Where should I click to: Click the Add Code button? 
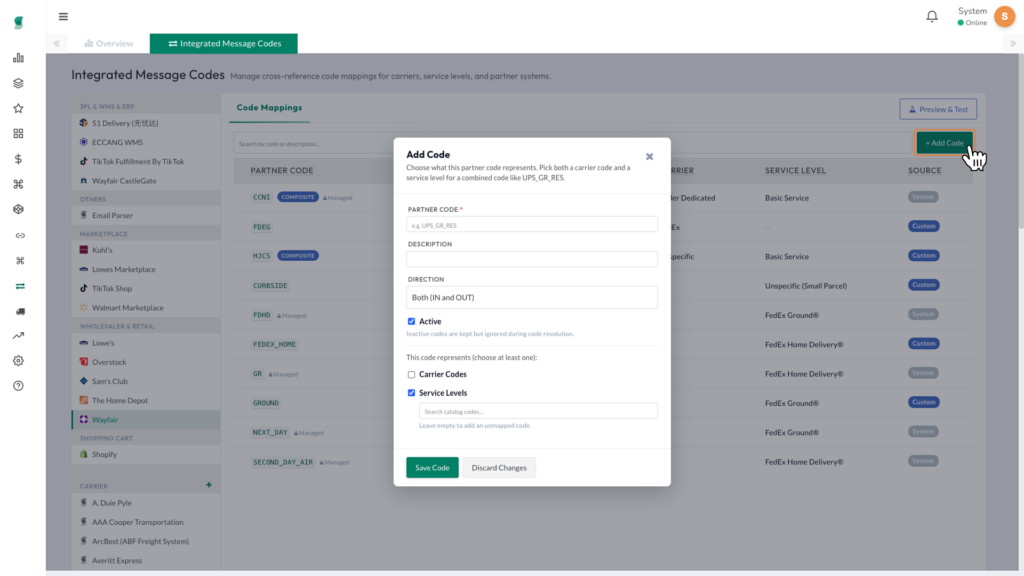point(944,142)
